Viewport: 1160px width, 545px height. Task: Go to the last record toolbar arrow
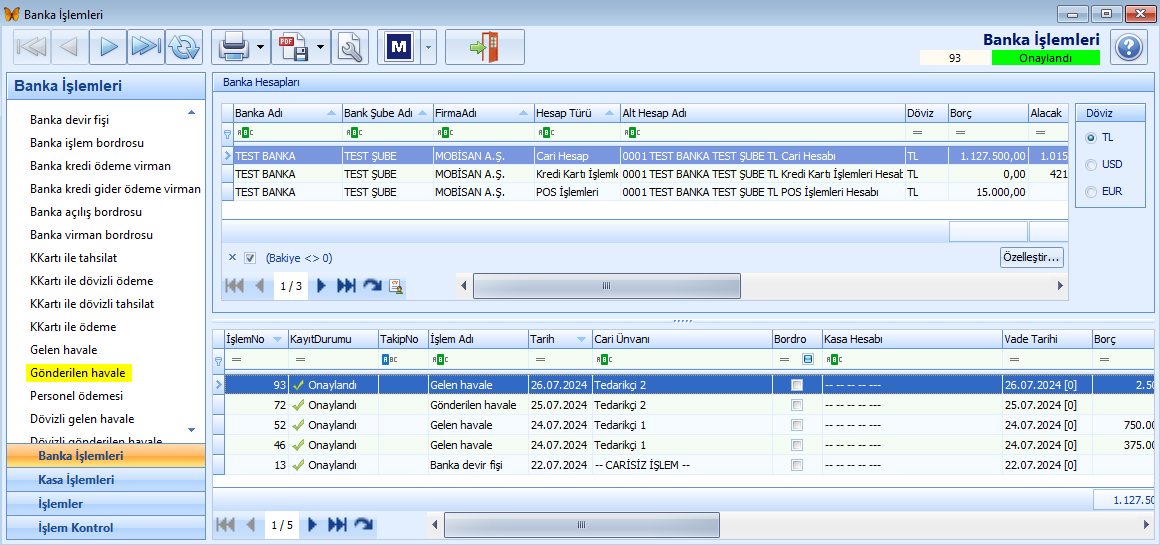coord(146,48)
